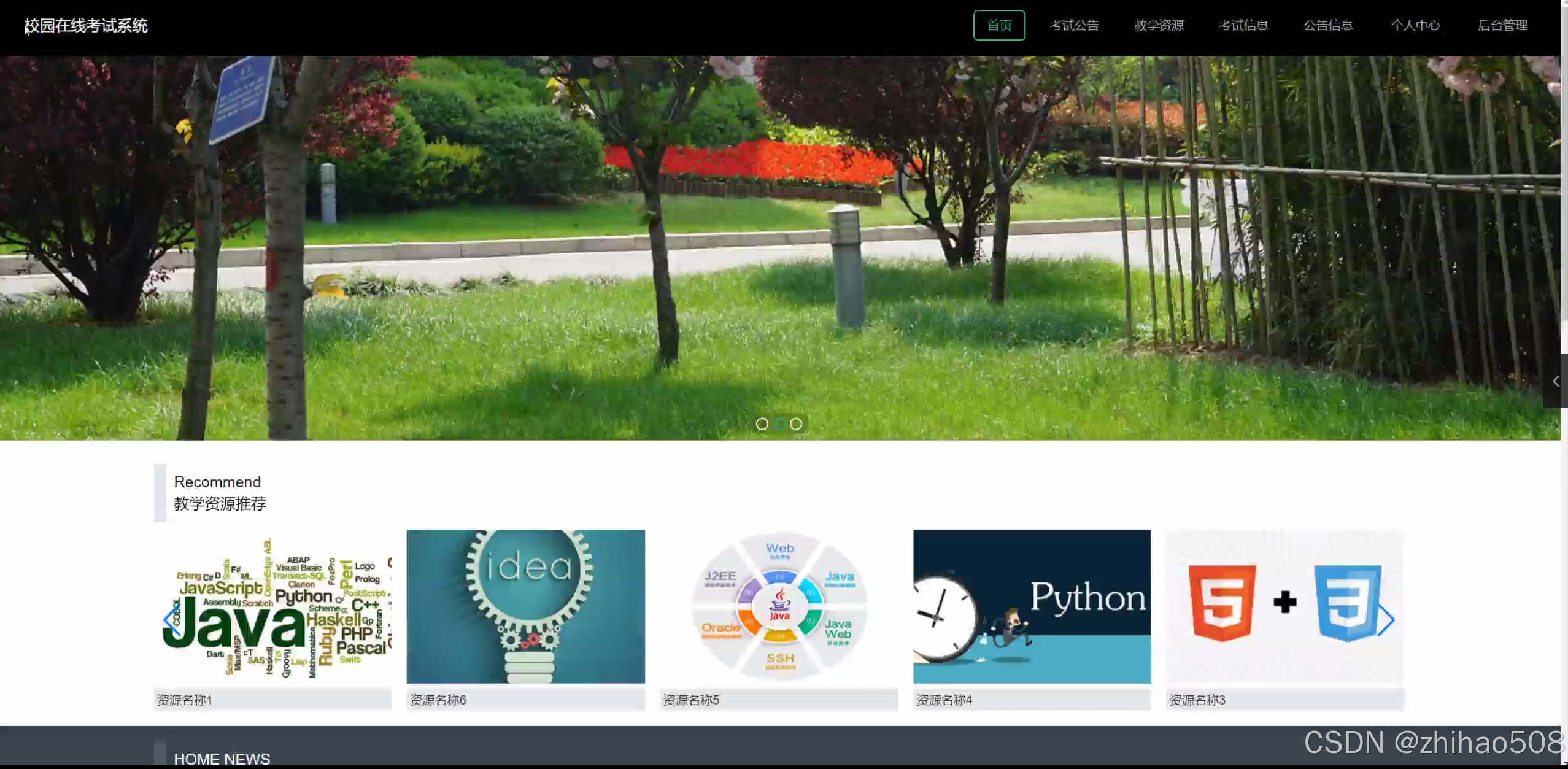Select the second banner slide indicator

click(779, 424)
